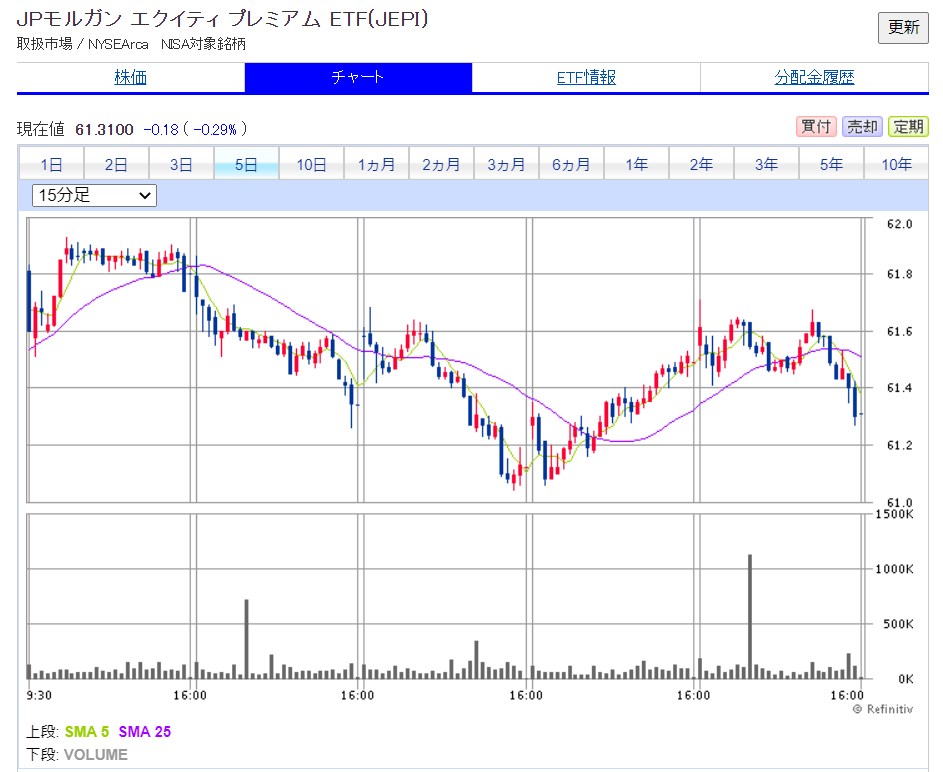This screenshot has height=772, width=943.
Task: Click the NISA対象銘柄 label
Action: (x=203, y=44)
